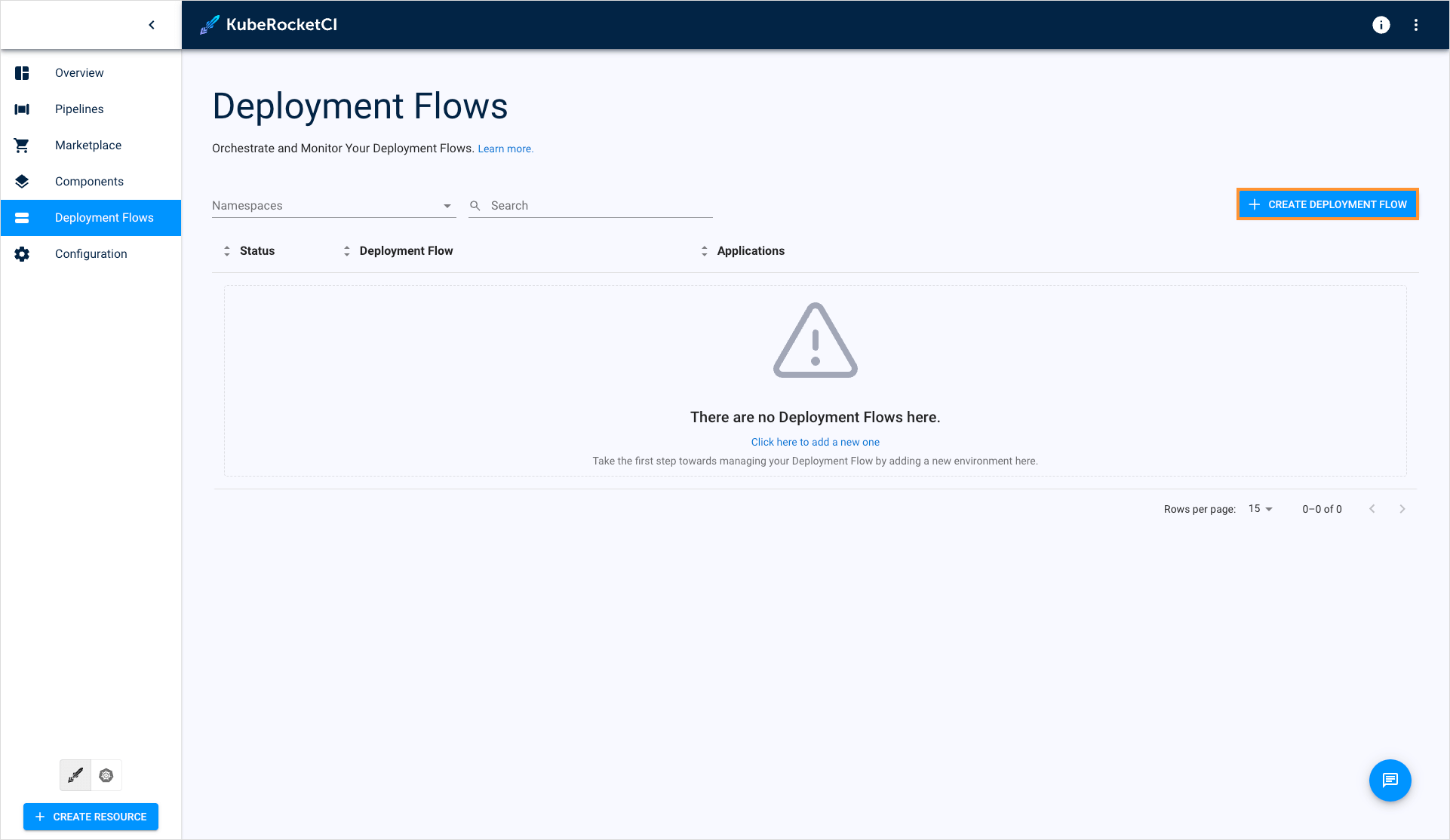Navigate to Components section

(x=90, y=181)
